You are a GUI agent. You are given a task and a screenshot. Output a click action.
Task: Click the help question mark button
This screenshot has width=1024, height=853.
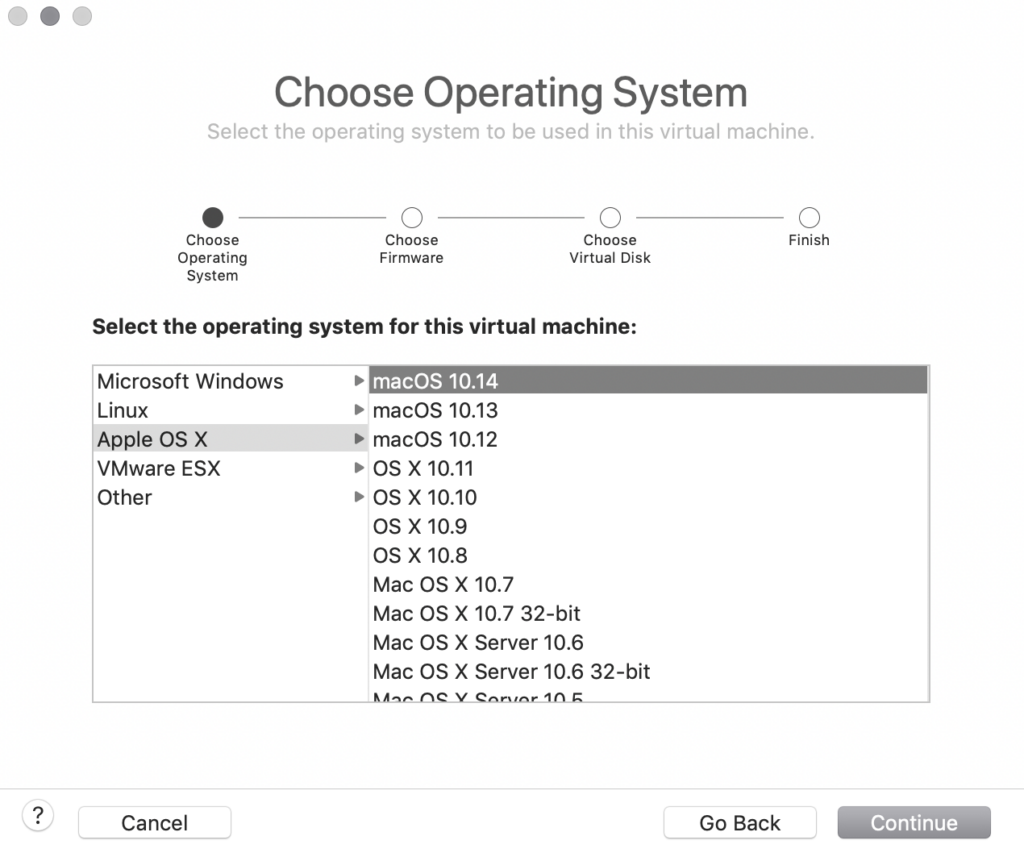(x=38, y=815)
